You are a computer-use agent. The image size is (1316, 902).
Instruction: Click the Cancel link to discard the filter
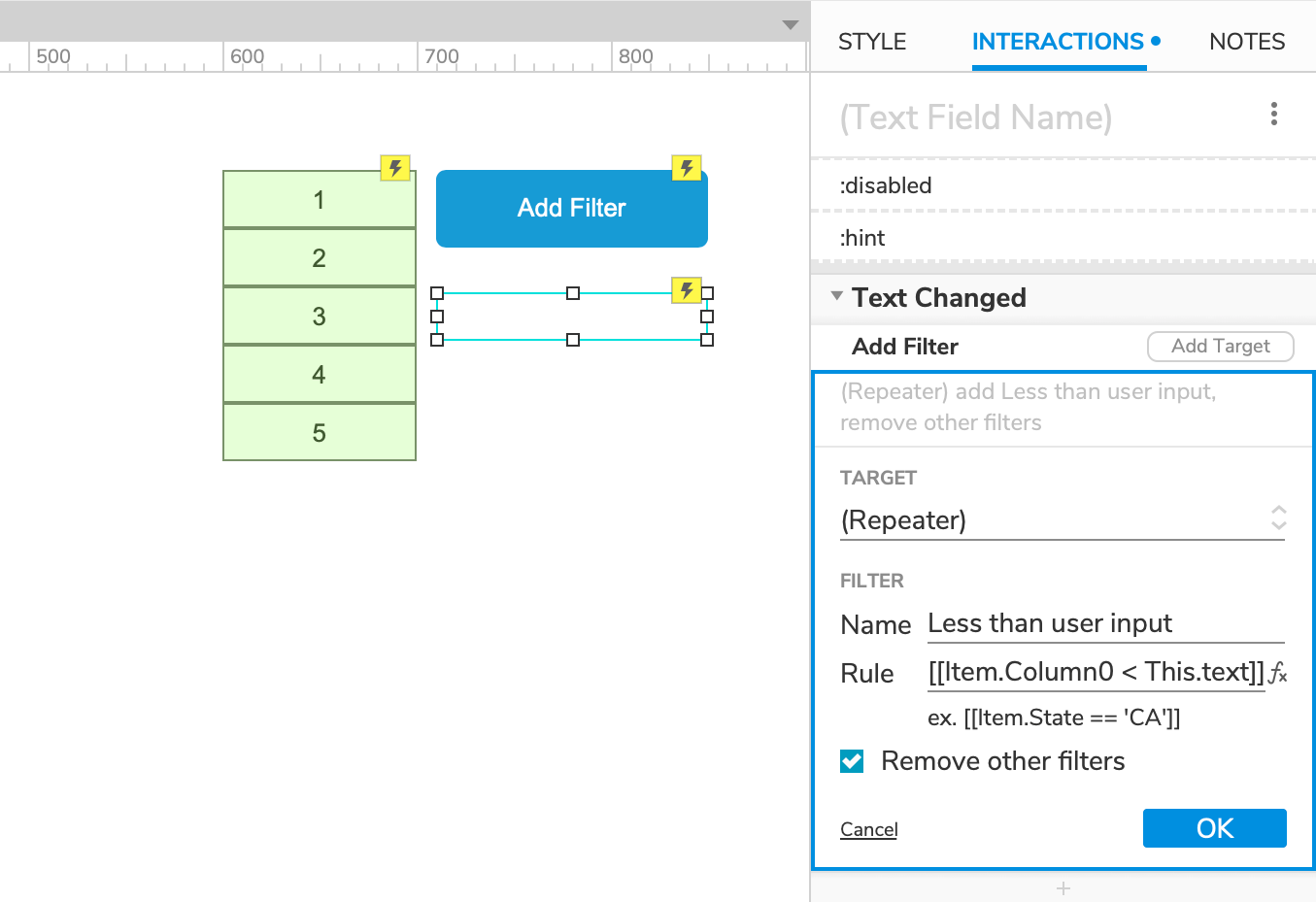pyautogui.click(x=868, y=828)
